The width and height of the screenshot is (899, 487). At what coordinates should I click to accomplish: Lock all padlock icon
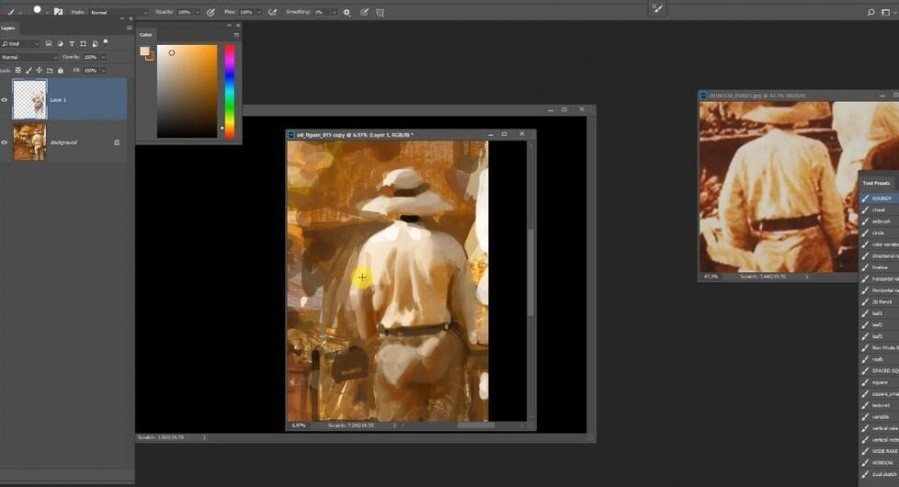click(60, 71)
